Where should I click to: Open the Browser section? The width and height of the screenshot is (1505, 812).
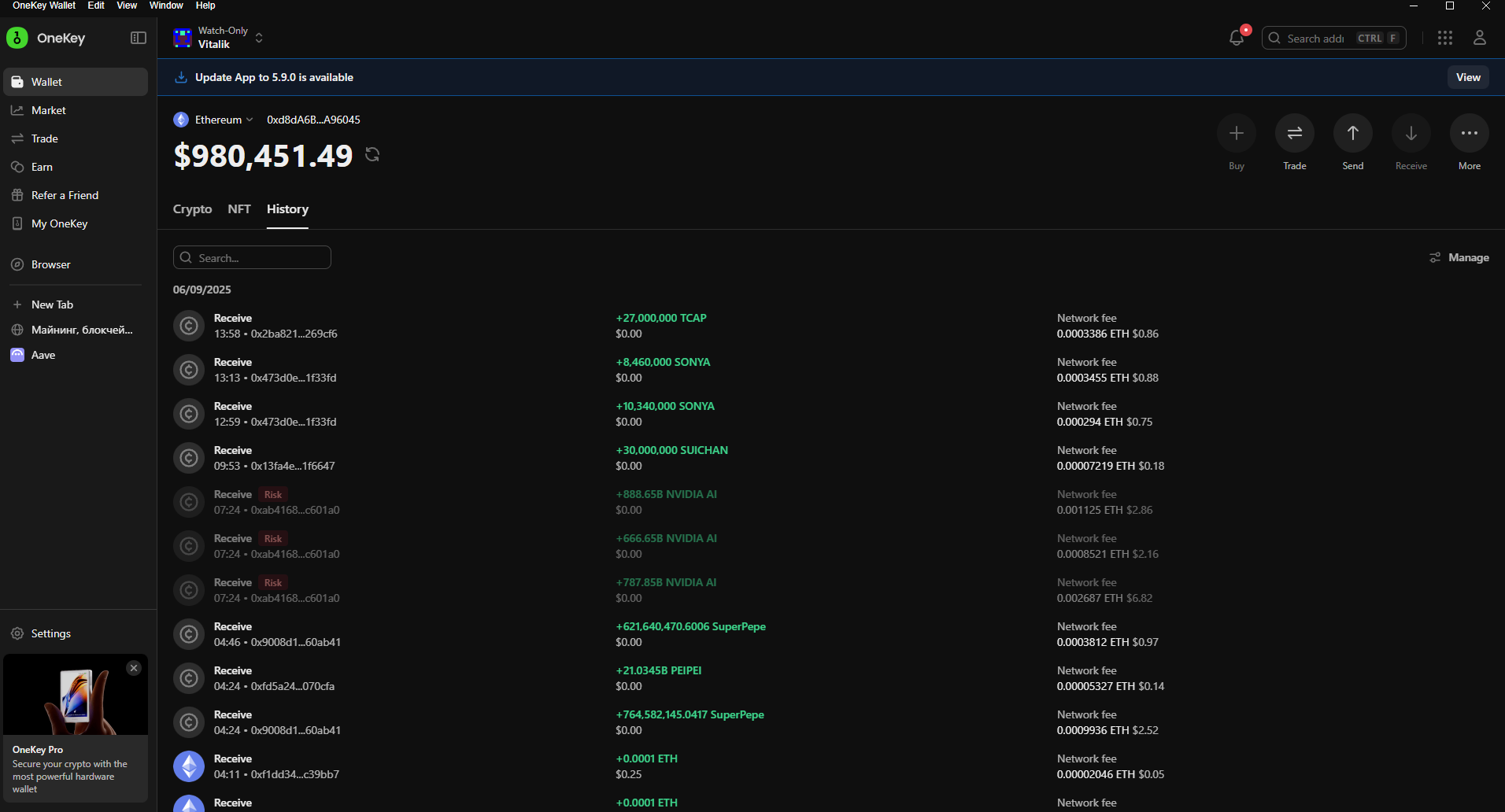click(75, 264)
